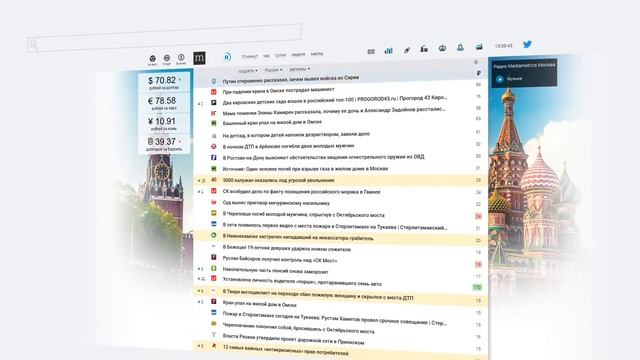Click the first round icon left of 'm' logo
Viewport: 640px width, 360px height.
[153, 59]
